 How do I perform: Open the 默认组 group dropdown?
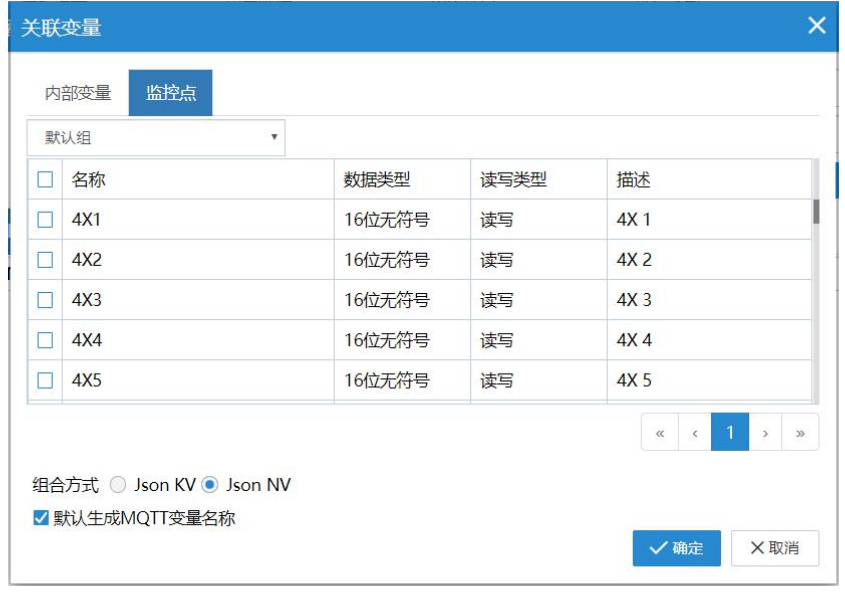156,137
